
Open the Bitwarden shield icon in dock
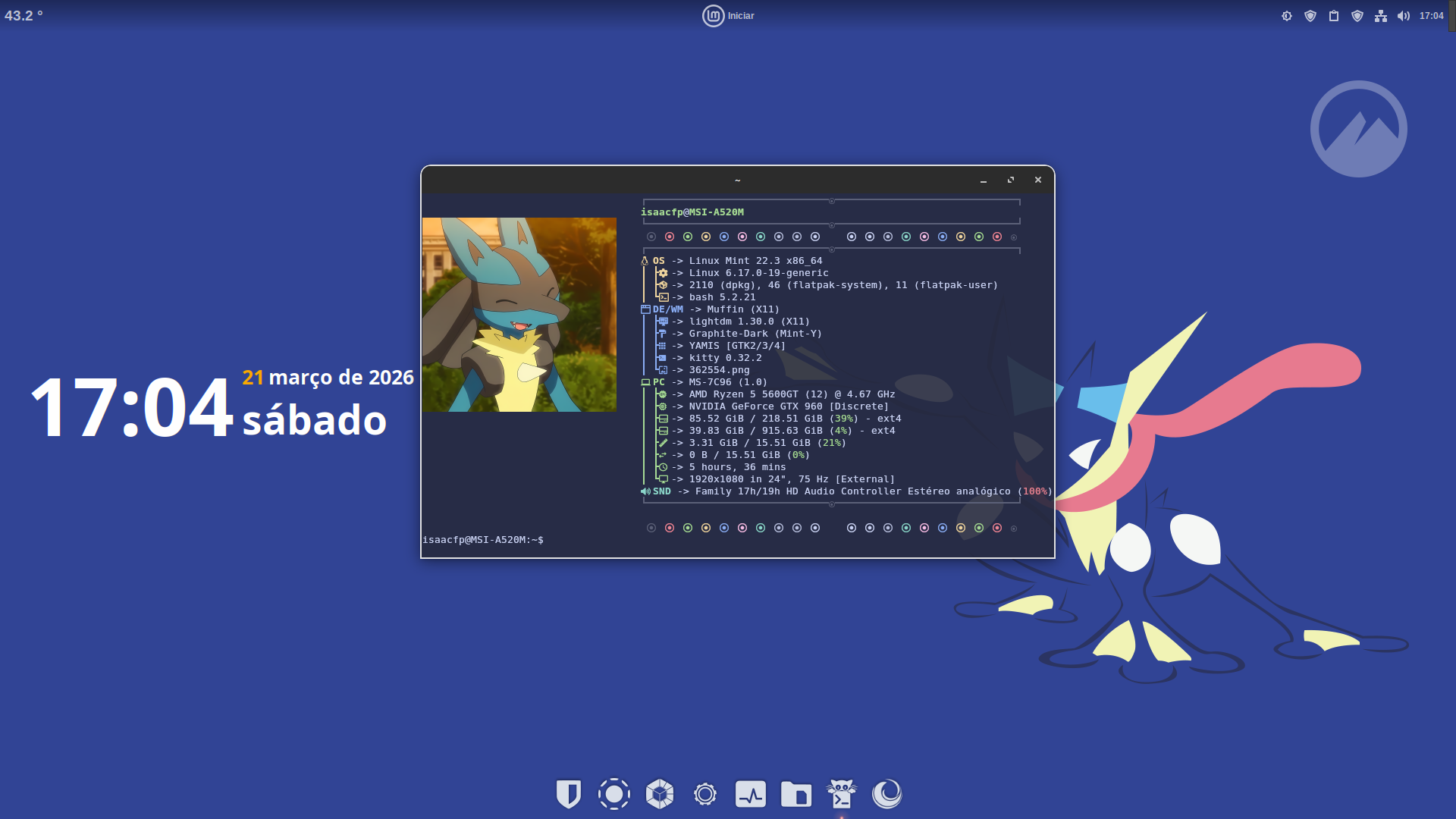[x=569, y=794]
